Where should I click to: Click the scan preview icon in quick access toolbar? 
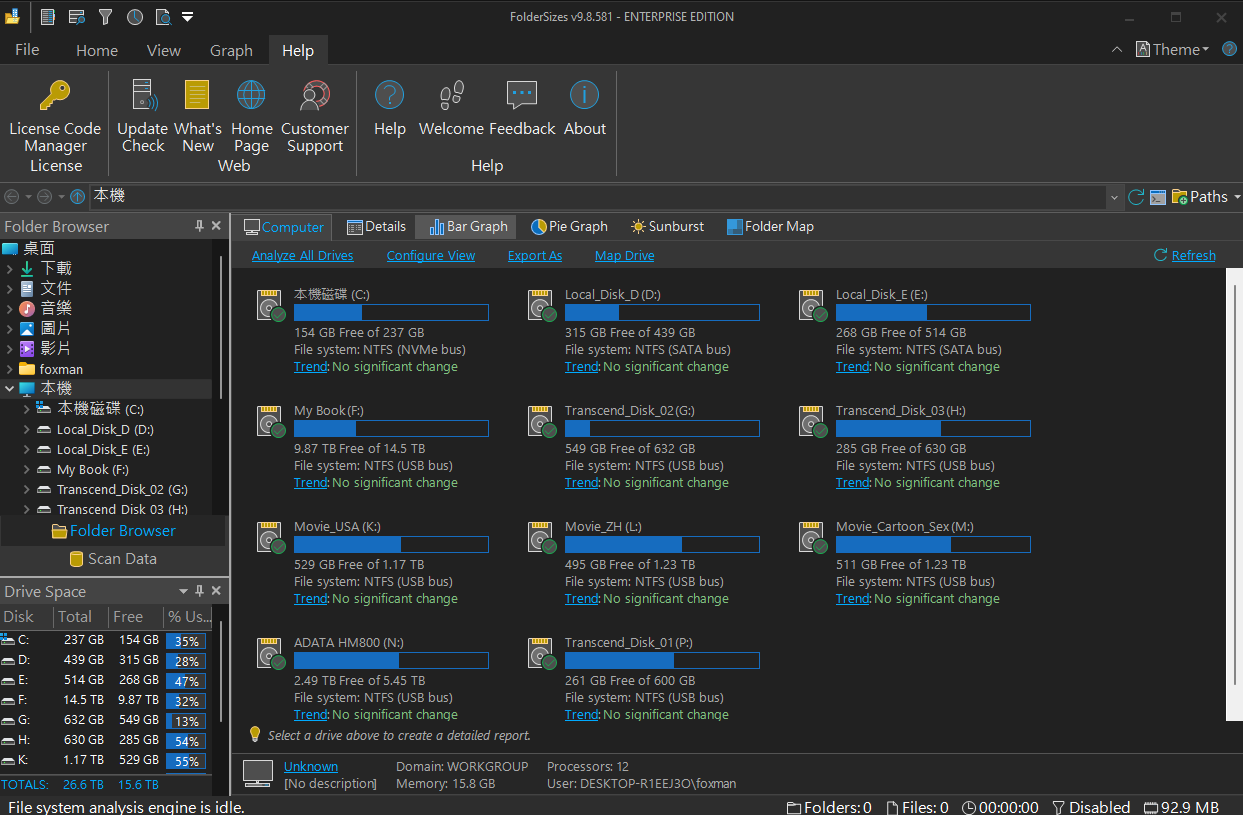[163, 17]
